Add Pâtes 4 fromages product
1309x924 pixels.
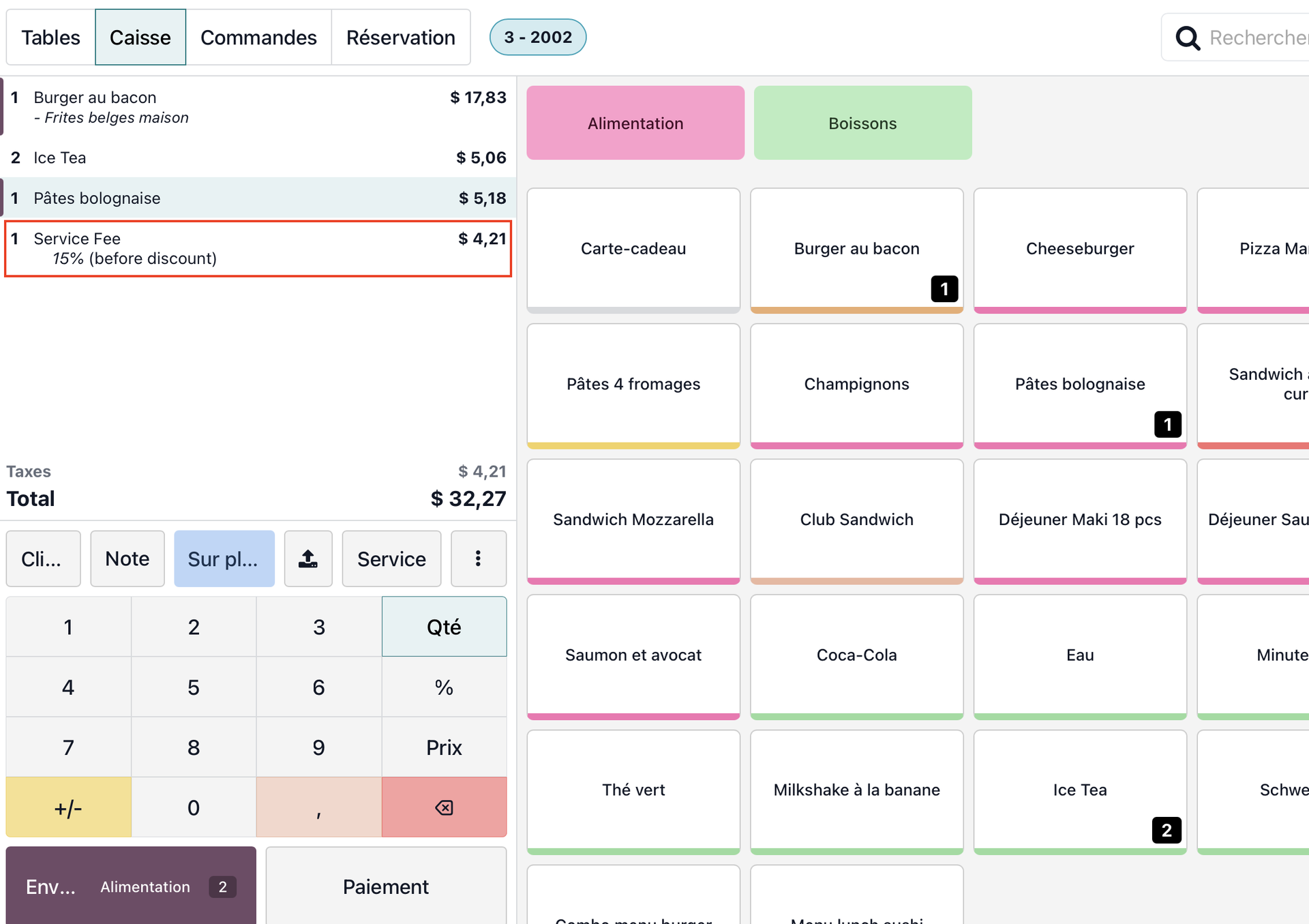click(x=633, y=386)
